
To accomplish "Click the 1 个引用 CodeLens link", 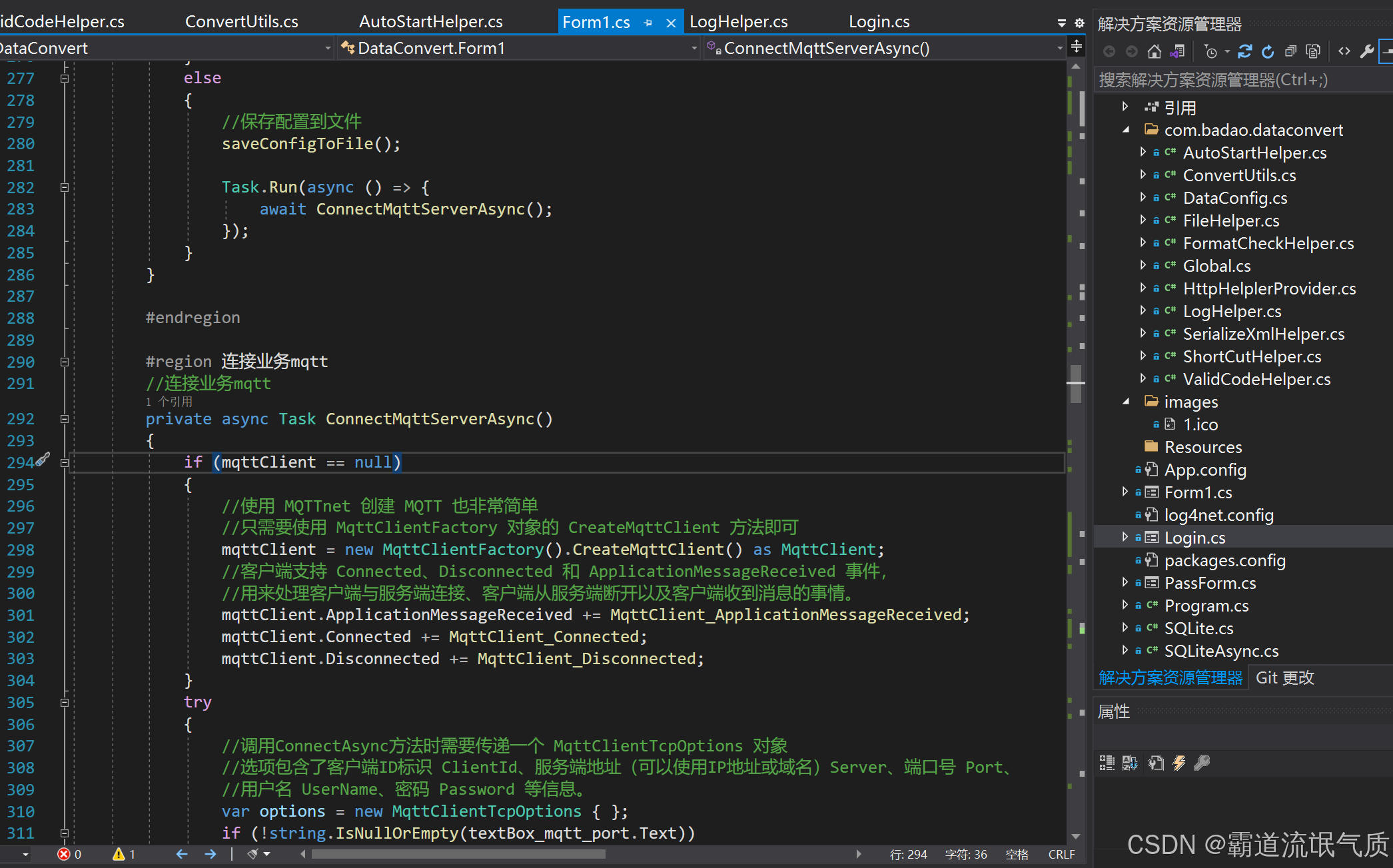I will (x=169, y=402).
